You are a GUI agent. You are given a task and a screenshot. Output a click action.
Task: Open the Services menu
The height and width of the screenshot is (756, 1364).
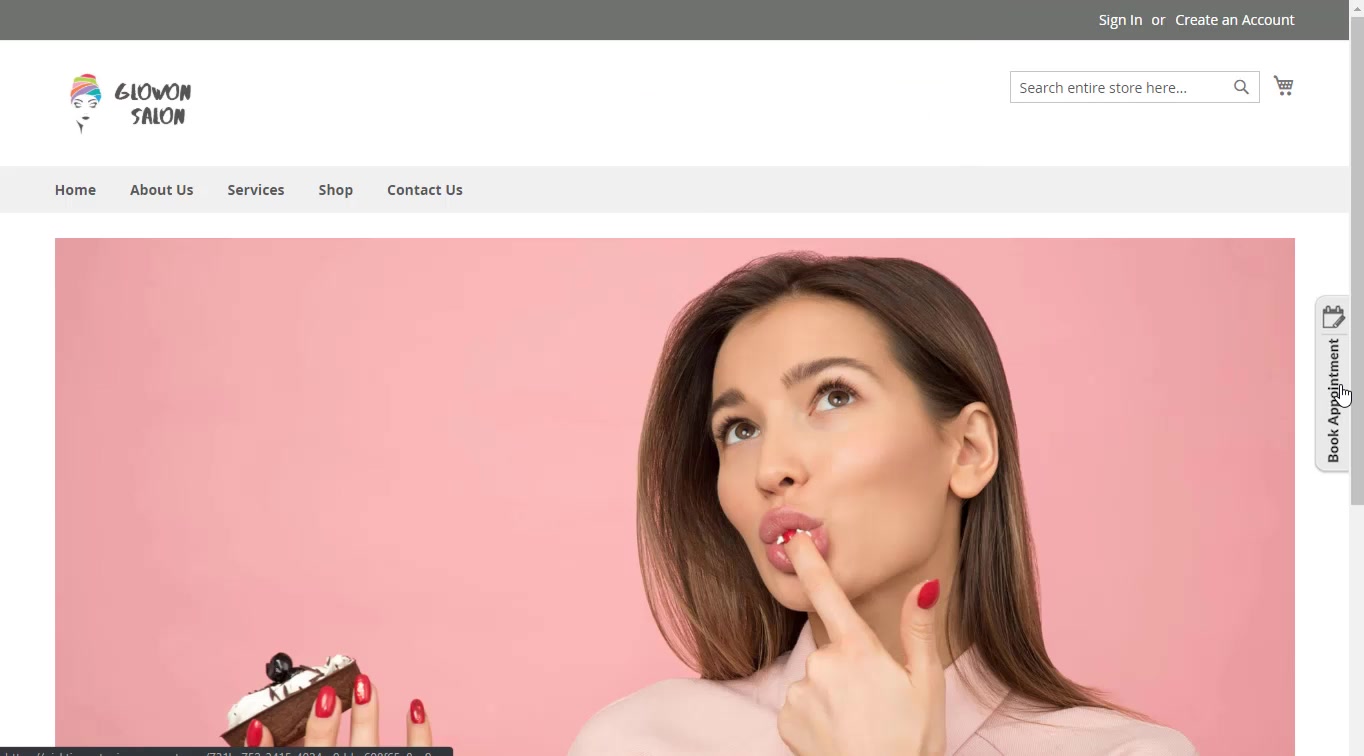point(255,190)
